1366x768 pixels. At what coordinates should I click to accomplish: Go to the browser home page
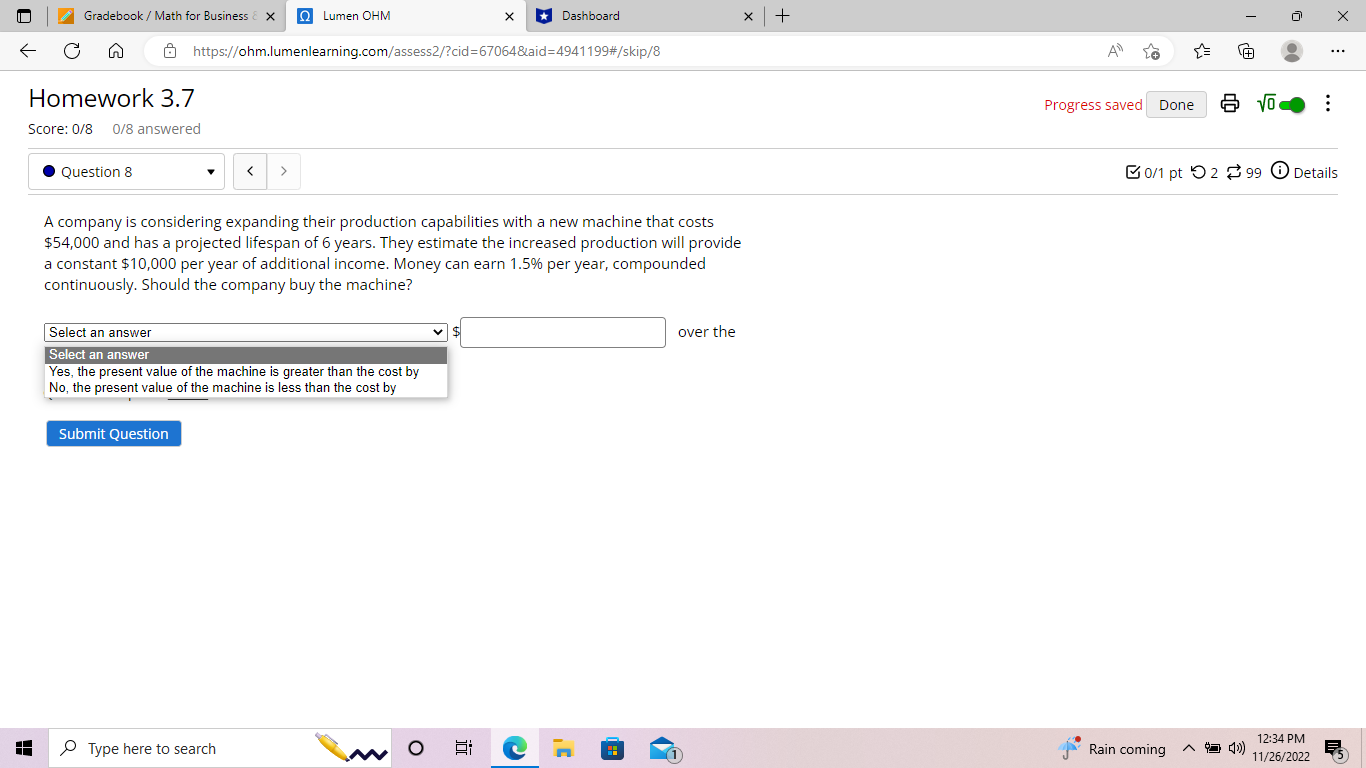click(x=115, y=51)
